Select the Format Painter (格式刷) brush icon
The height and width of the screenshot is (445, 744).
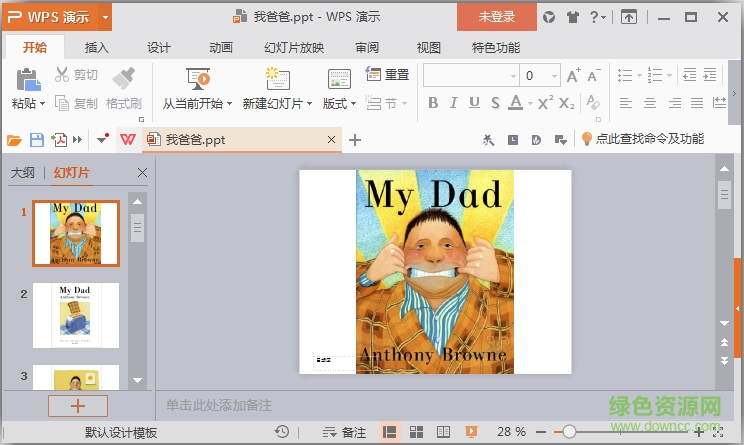tap(124, 79)
